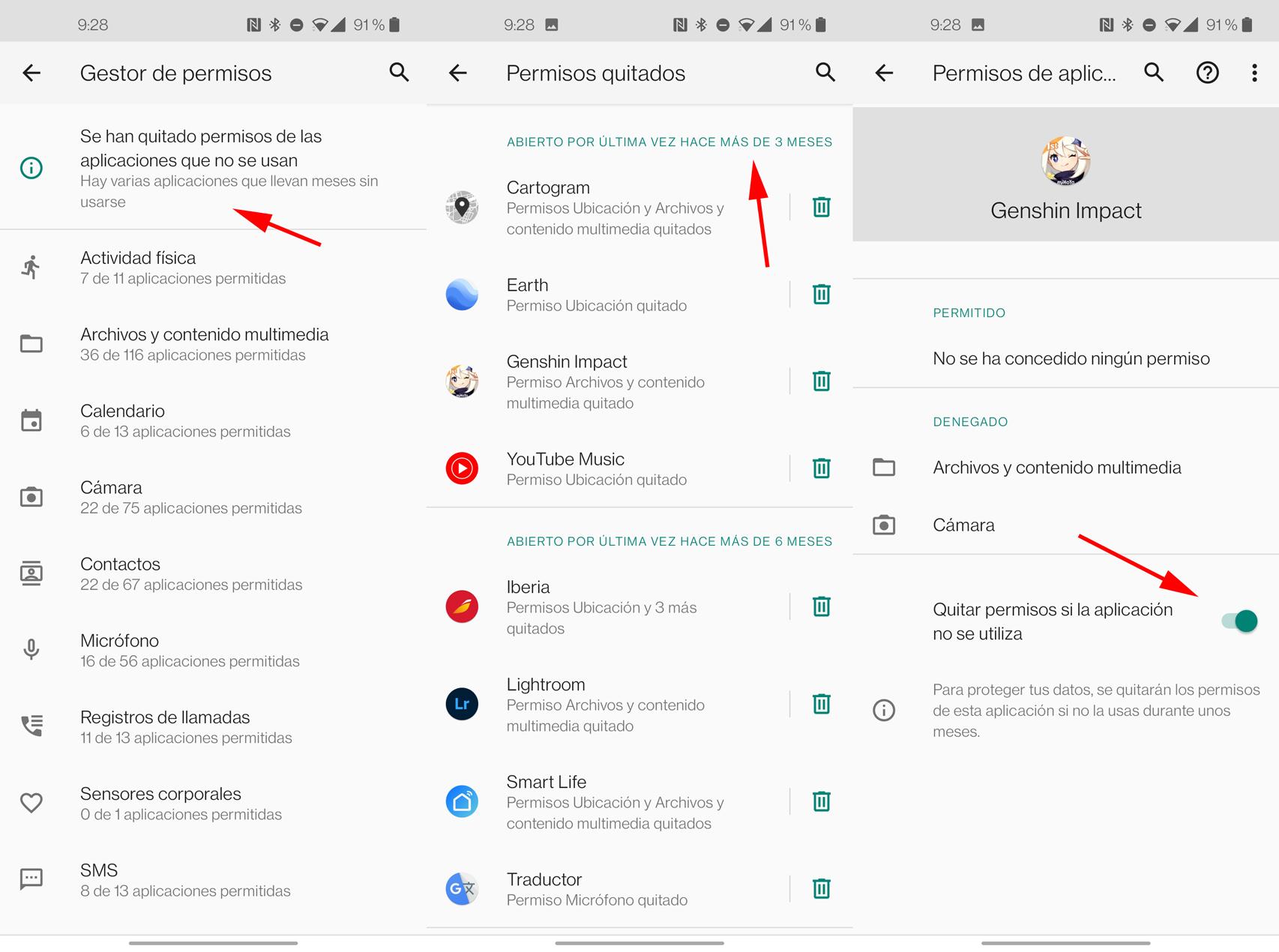Select Earth under removed permissions
The height and width of the screenshot is (952, 1279).
click(528, 294)
